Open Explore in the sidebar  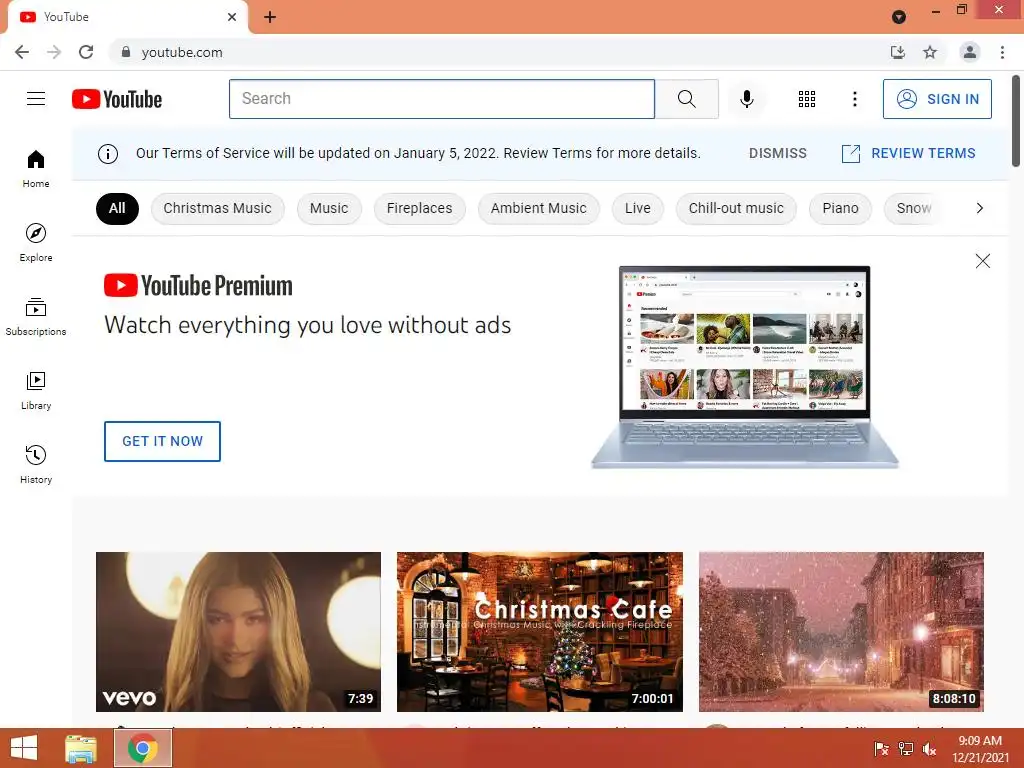(36, 243)
